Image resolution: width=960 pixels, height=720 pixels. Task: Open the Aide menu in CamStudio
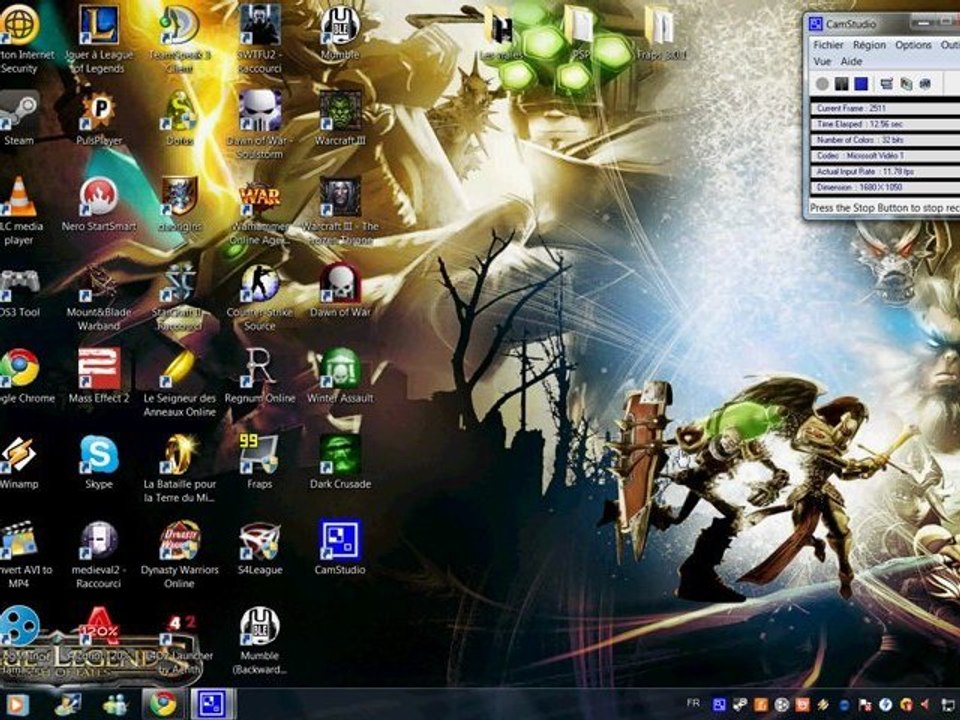click(x=851, y=62)
